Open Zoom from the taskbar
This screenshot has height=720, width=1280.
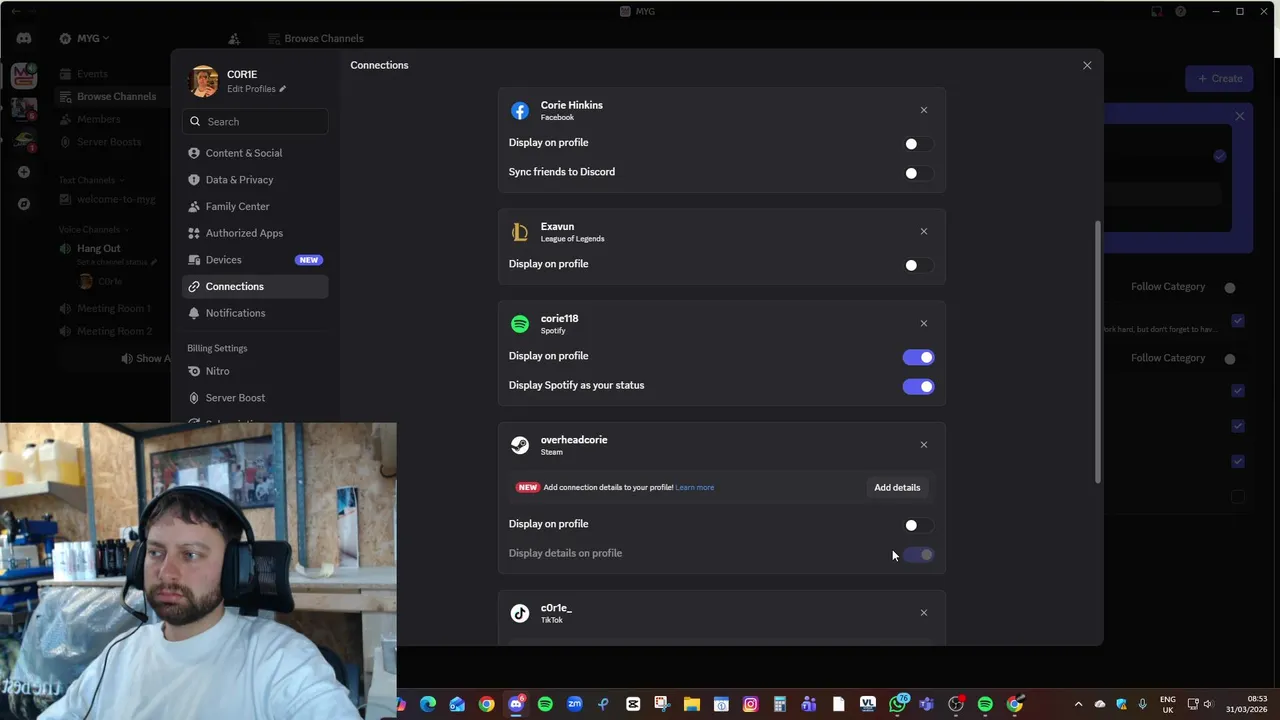(x=574, y=704)
